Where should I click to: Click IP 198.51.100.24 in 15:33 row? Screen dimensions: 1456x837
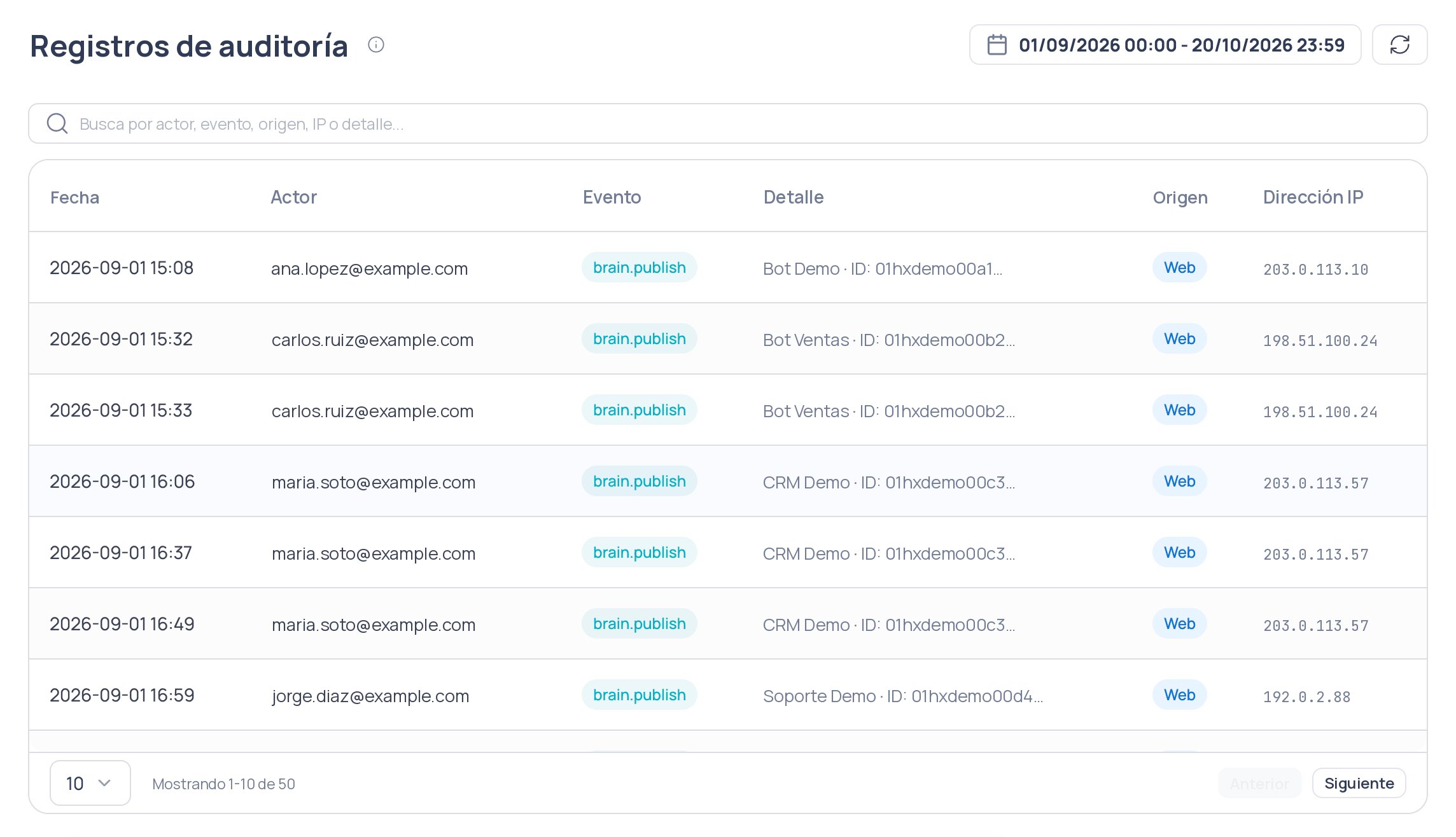1320,412
